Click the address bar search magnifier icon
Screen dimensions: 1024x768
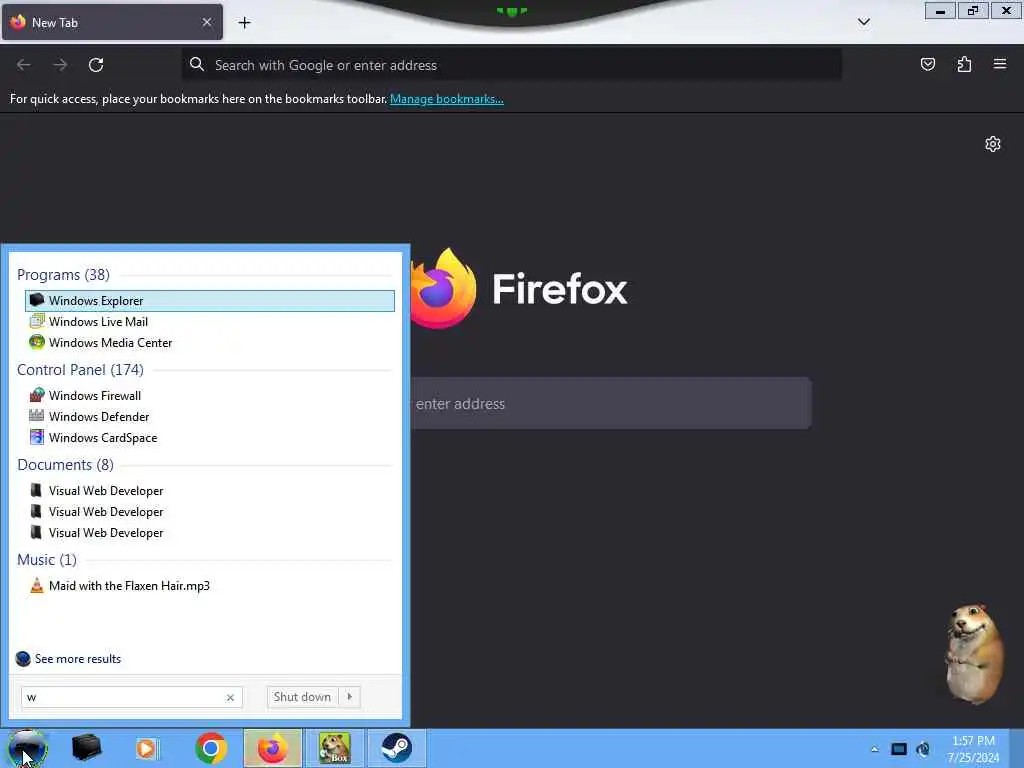(197, 64)
